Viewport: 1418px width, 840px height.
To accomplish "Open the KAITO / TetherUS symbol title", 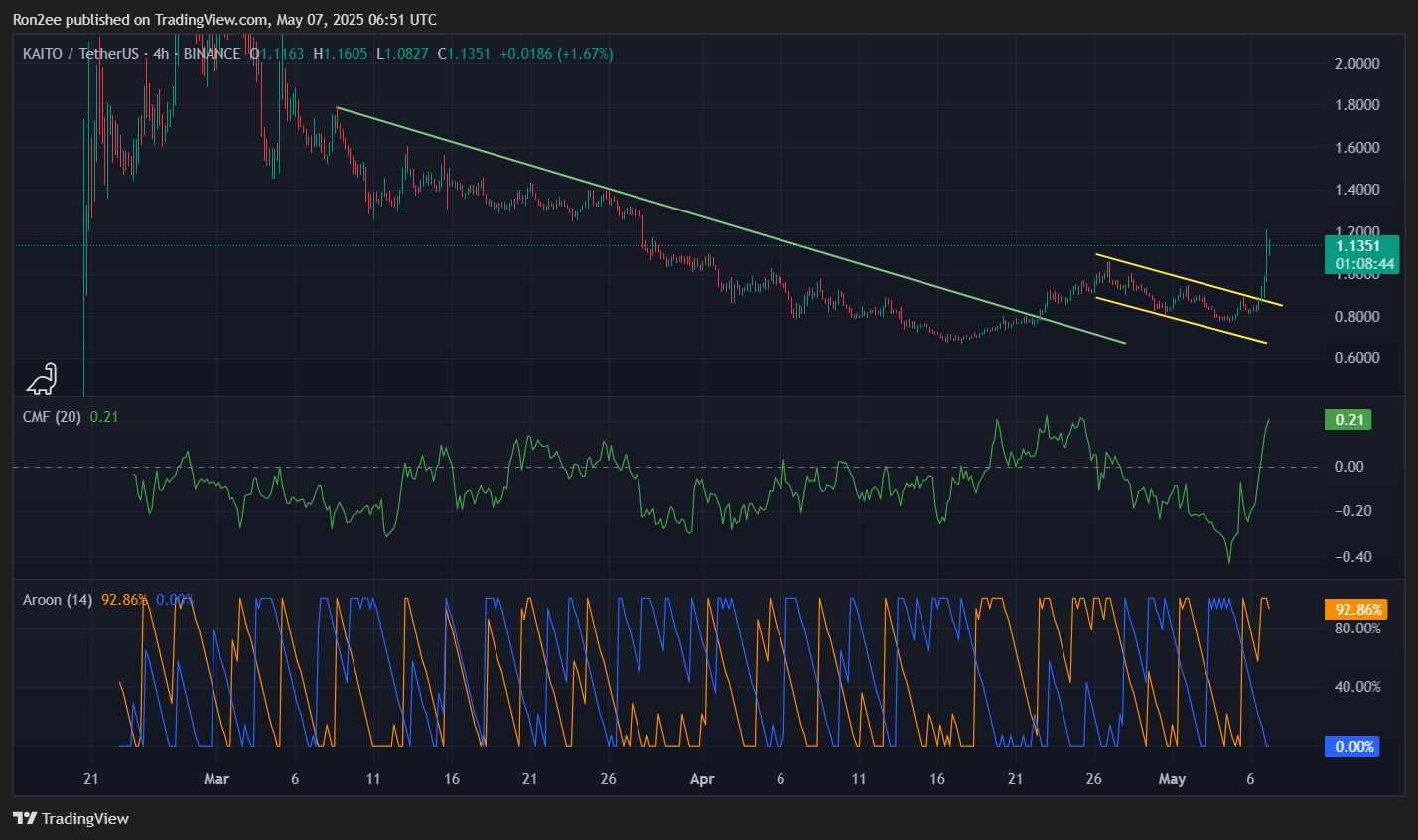I will [80, 54].
